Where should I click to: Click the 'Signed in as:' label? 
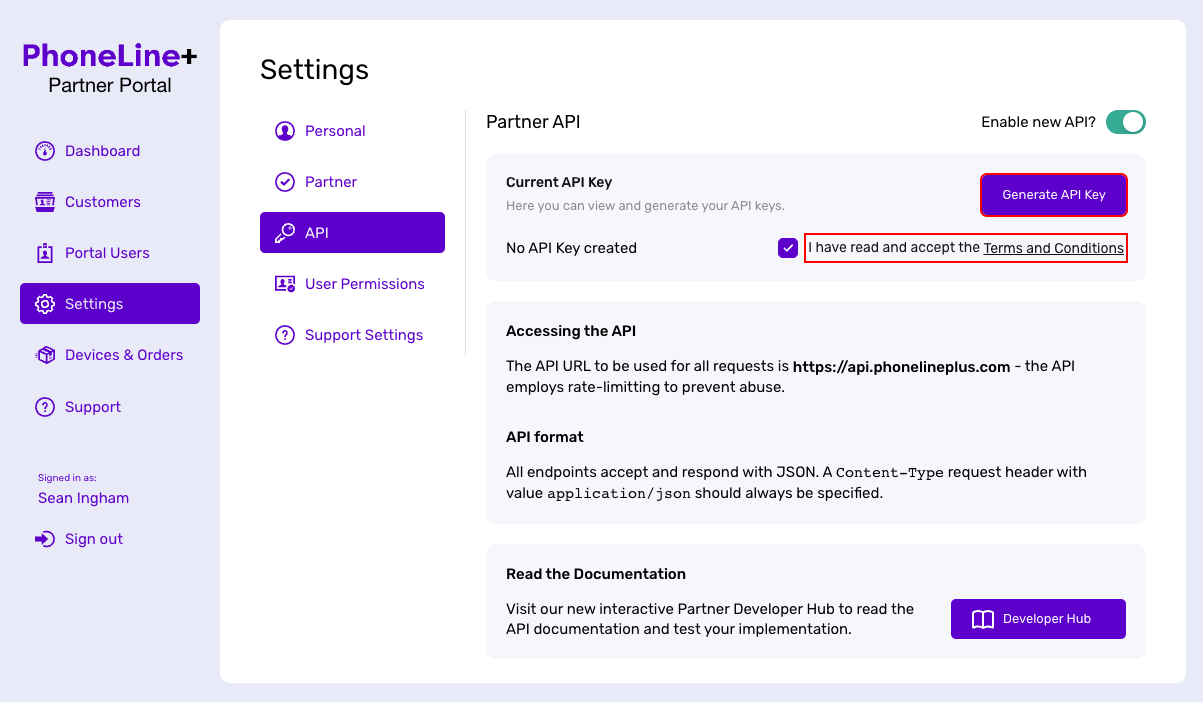67,478
